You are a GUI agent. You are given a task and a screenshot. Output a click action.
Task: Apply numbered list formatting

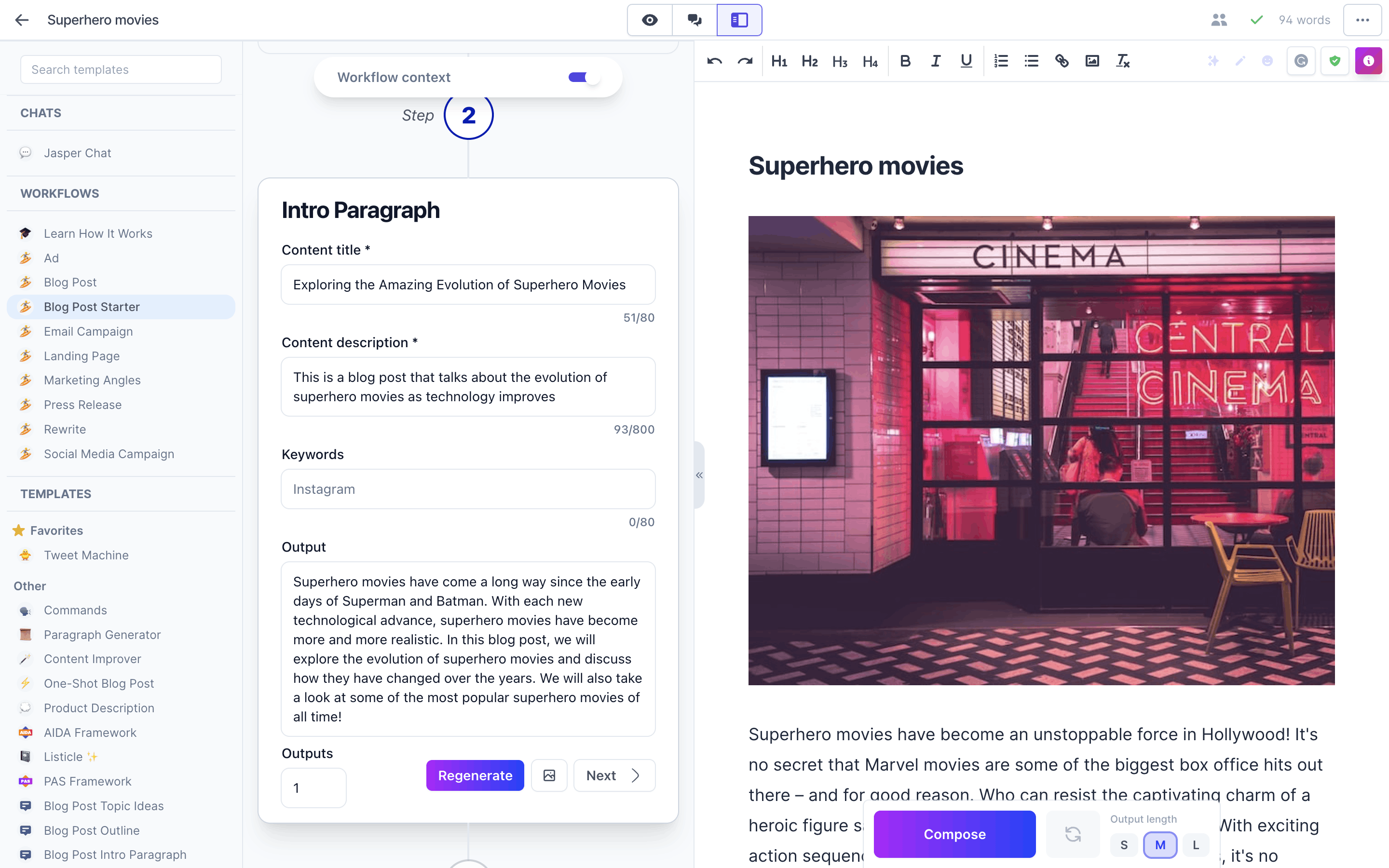tap(1001, 61)
